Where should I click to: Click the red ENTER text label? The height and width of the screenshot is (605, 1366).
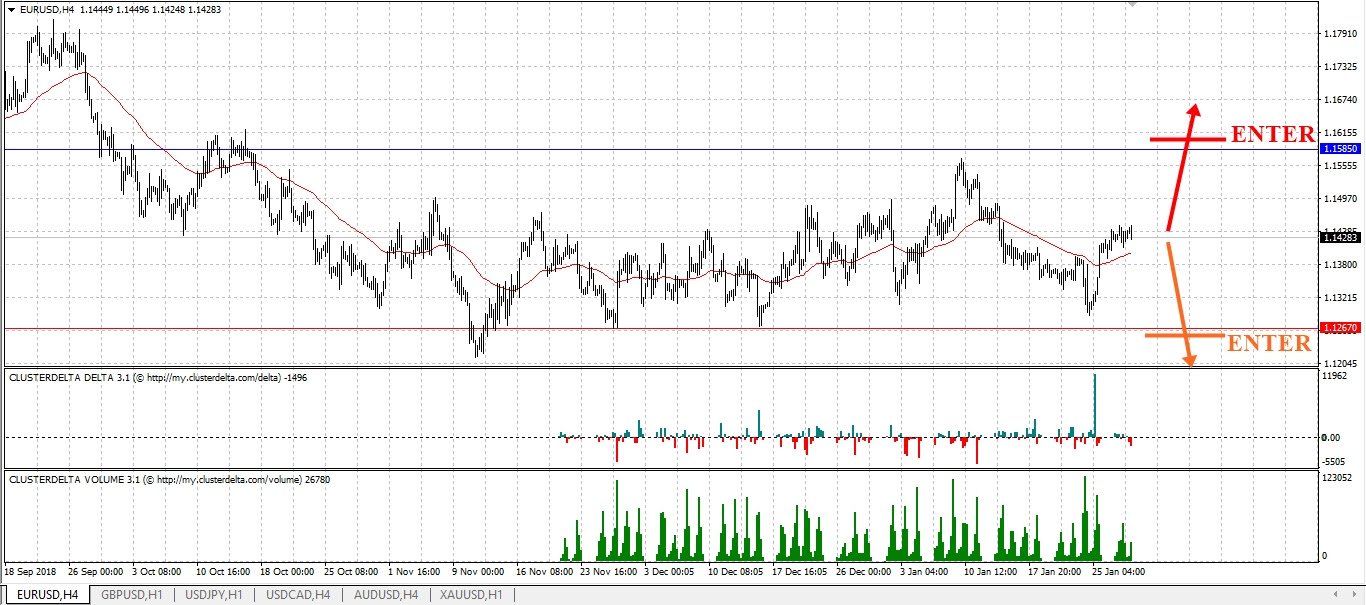pos(1272,135)
